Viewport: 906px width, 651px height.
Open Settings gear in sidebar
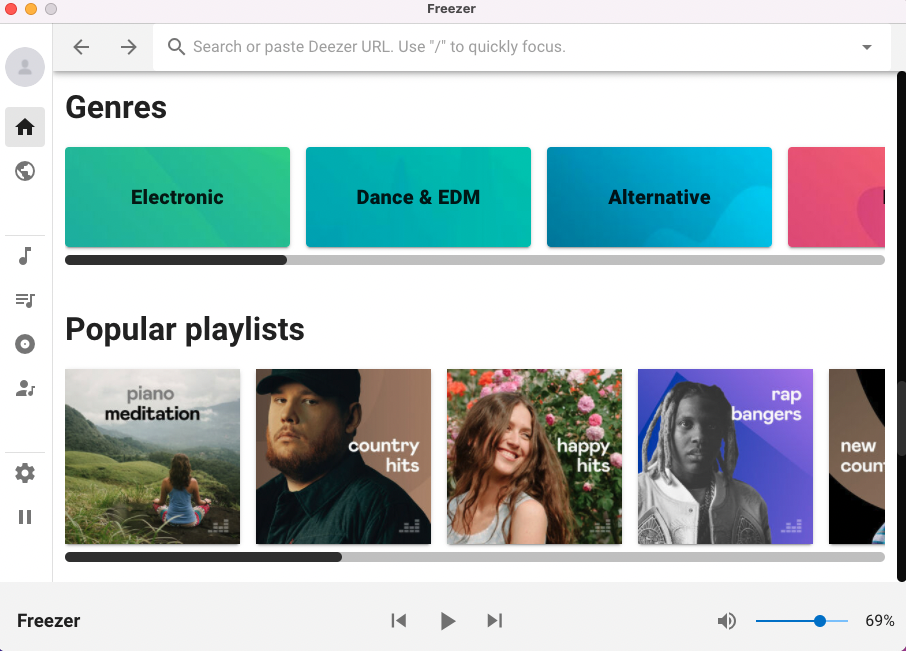[25, 473]
